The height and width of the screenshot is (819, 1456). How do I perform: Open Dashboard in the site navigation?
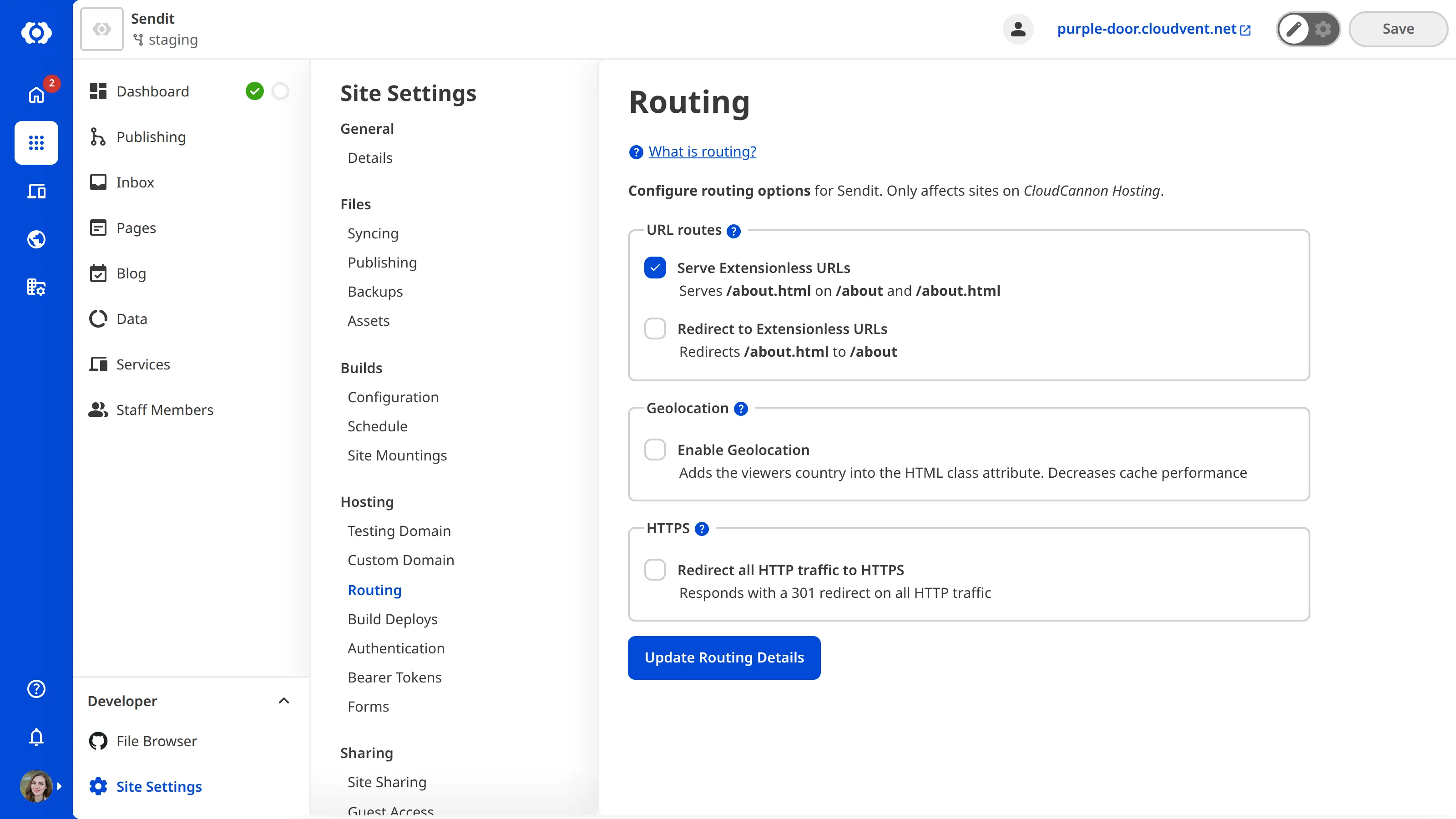pyautogui.click(x=152, y=91)
